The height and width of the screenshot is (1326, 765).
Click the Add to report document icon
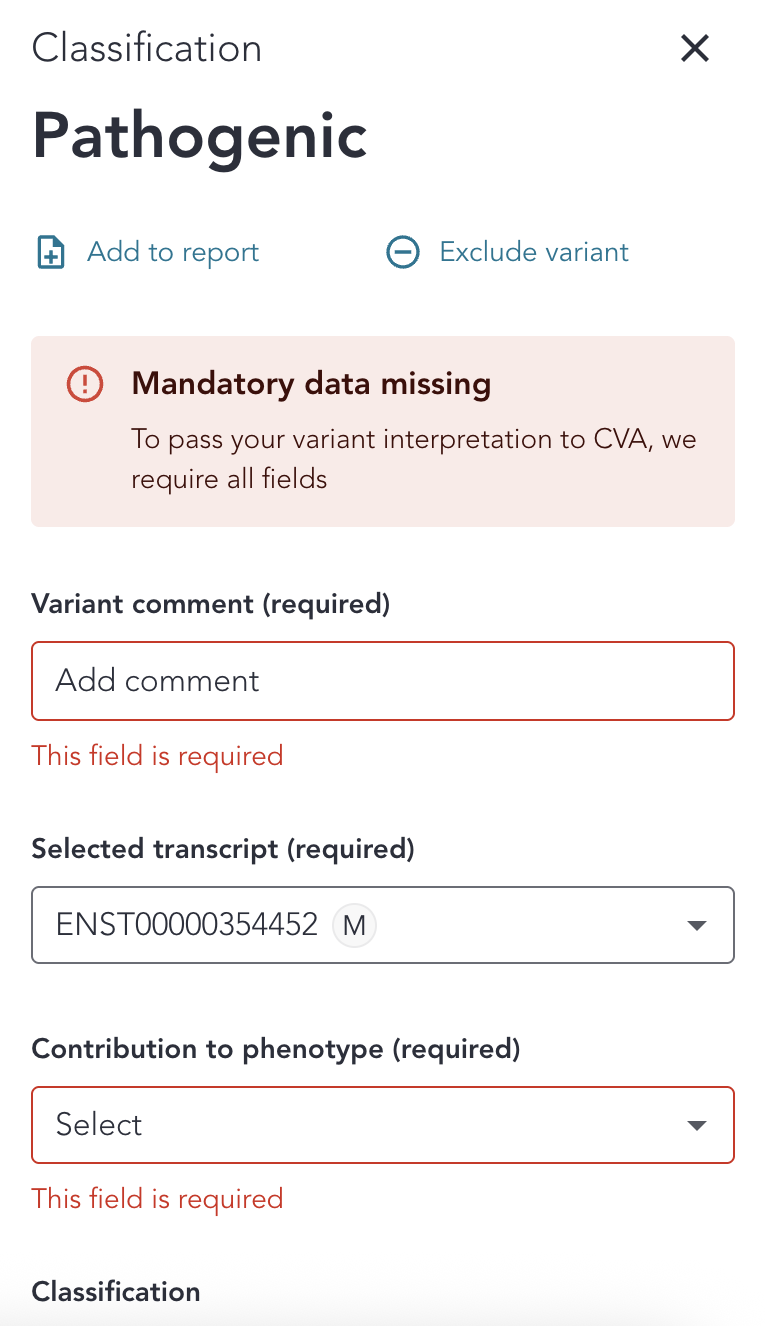pyautogui.click(x=51, y=252)
